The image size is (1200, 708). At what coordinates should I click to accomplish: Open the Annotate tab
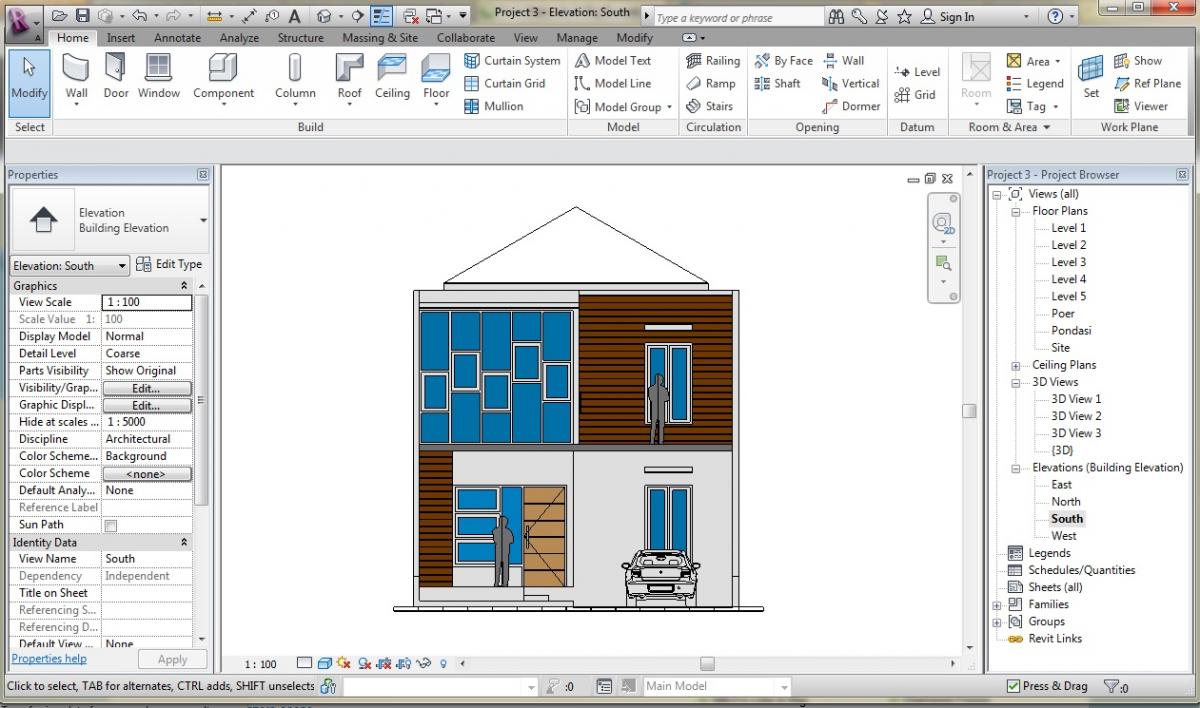point(177,37)
